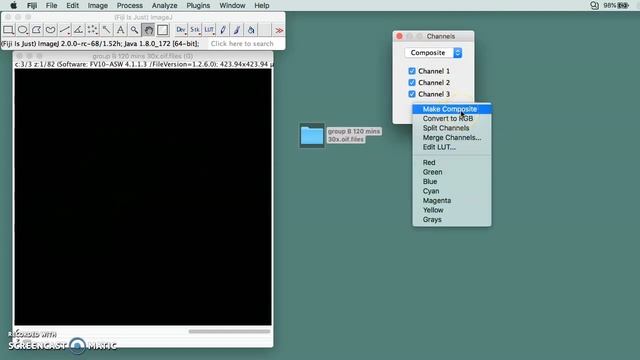Open the Edit menu
Screen dimensions: 640x360
tap(72, 6)
